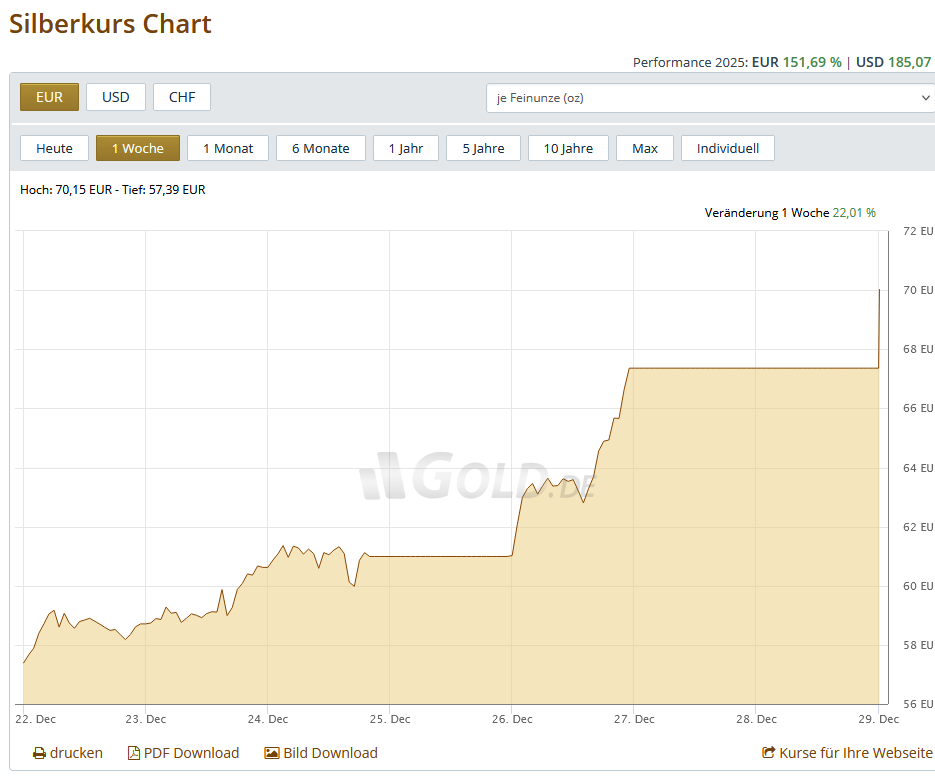Click the 'Hoch: 70,15 EUR - Tief: 57,39 EUR' text

[113, 190]
